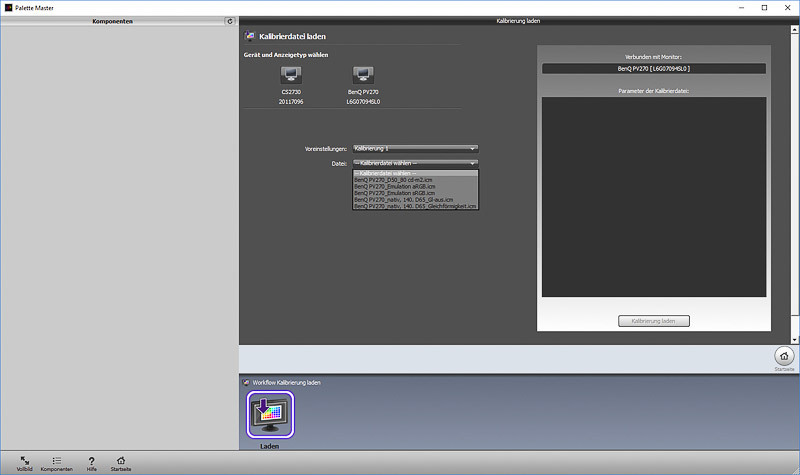
Task: Click the round Startseite home button at right
Action: 783,356
